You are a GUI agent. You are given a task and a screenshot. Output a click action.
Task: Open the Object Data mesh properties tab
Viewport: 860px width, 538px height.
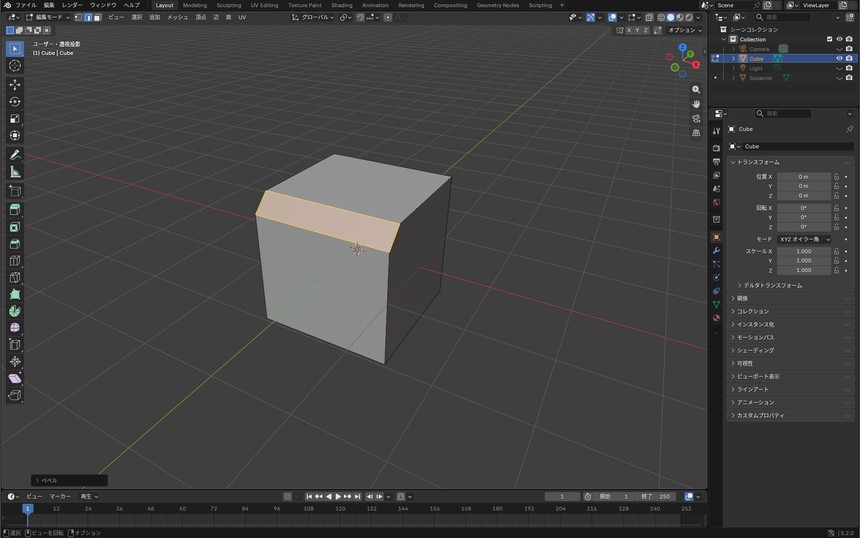[x=716, y=304]
